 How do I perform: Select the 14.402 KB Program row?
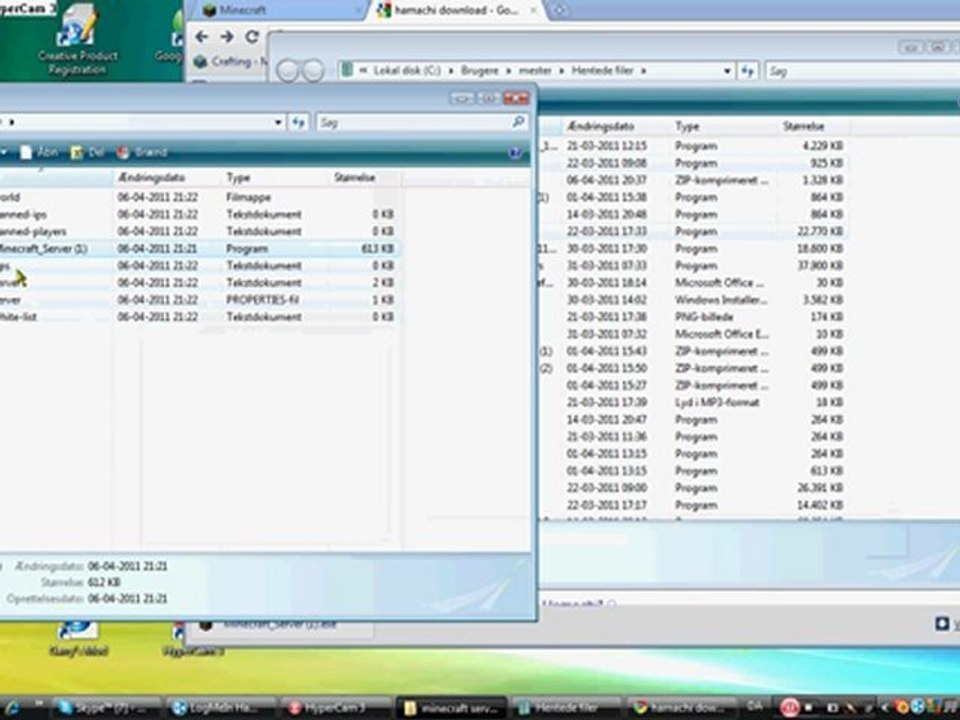click(692, 505)
